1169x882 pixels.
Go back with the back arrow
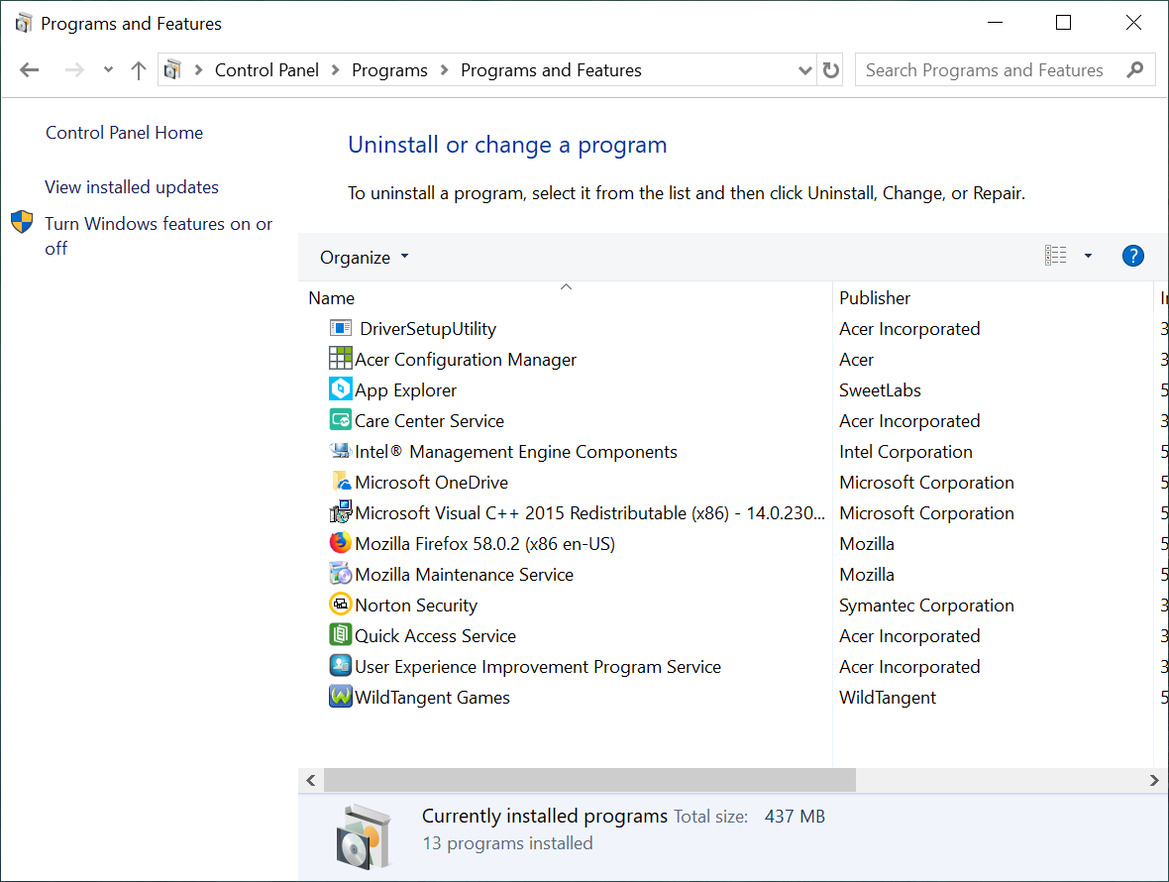point(29,70)
